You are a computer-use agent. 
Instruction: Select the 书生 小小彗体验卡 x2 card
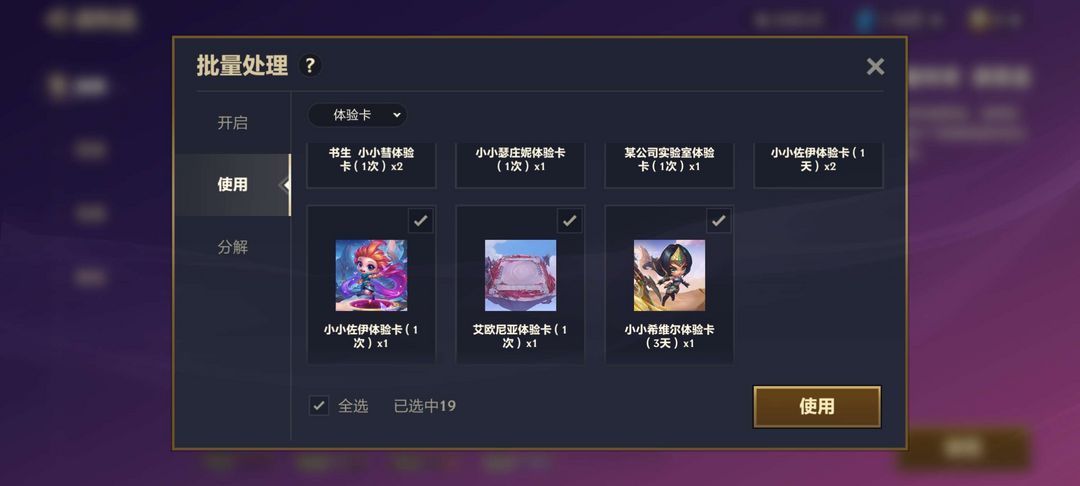(371, 165)
